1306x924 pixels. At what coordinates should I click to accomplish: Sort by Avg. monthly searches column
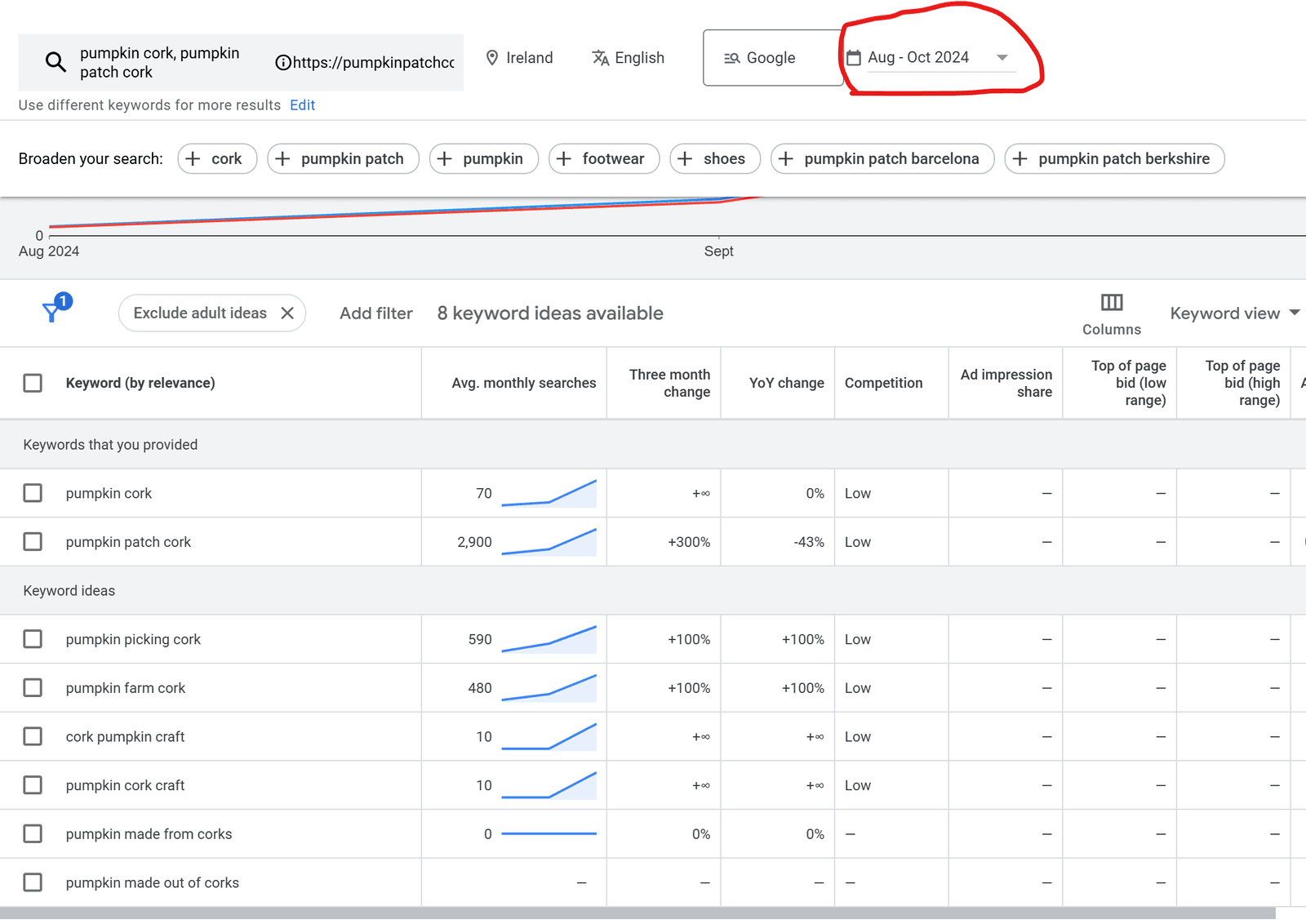[523, 383]
